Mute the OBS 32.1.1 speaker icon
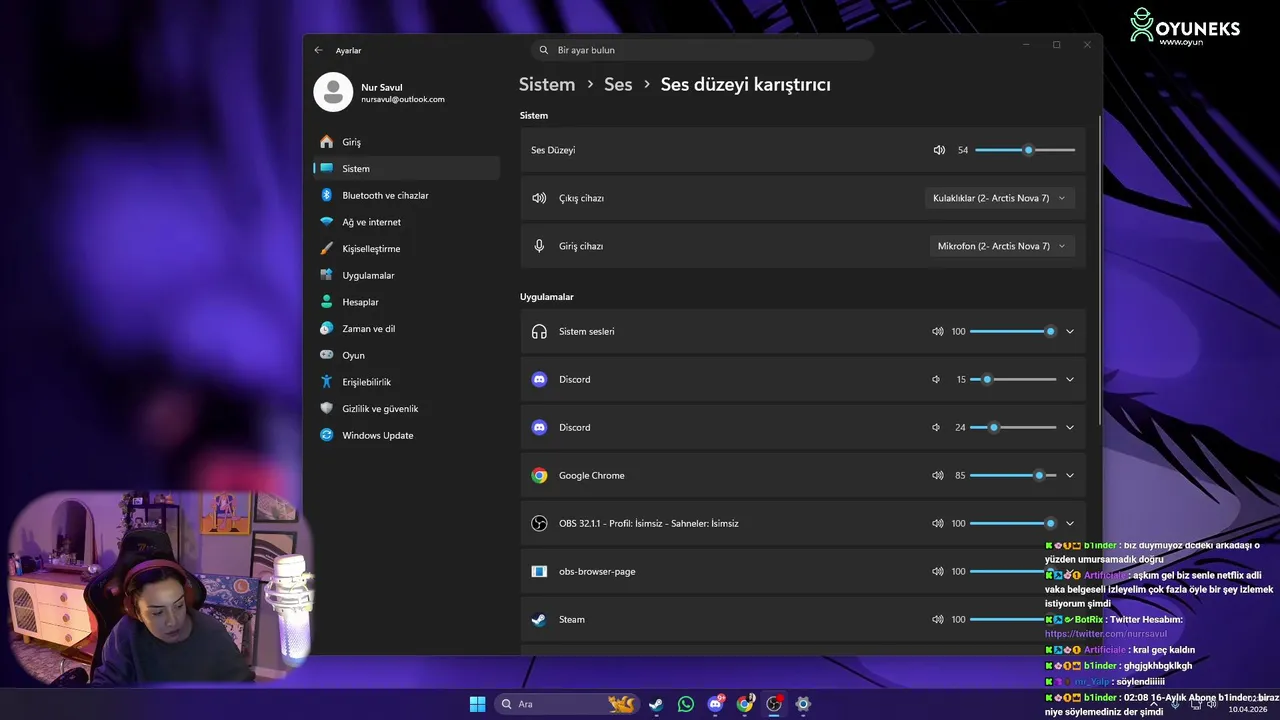Image resolution: width=1280 pixels, height=720 pixels. click(937, 523)
